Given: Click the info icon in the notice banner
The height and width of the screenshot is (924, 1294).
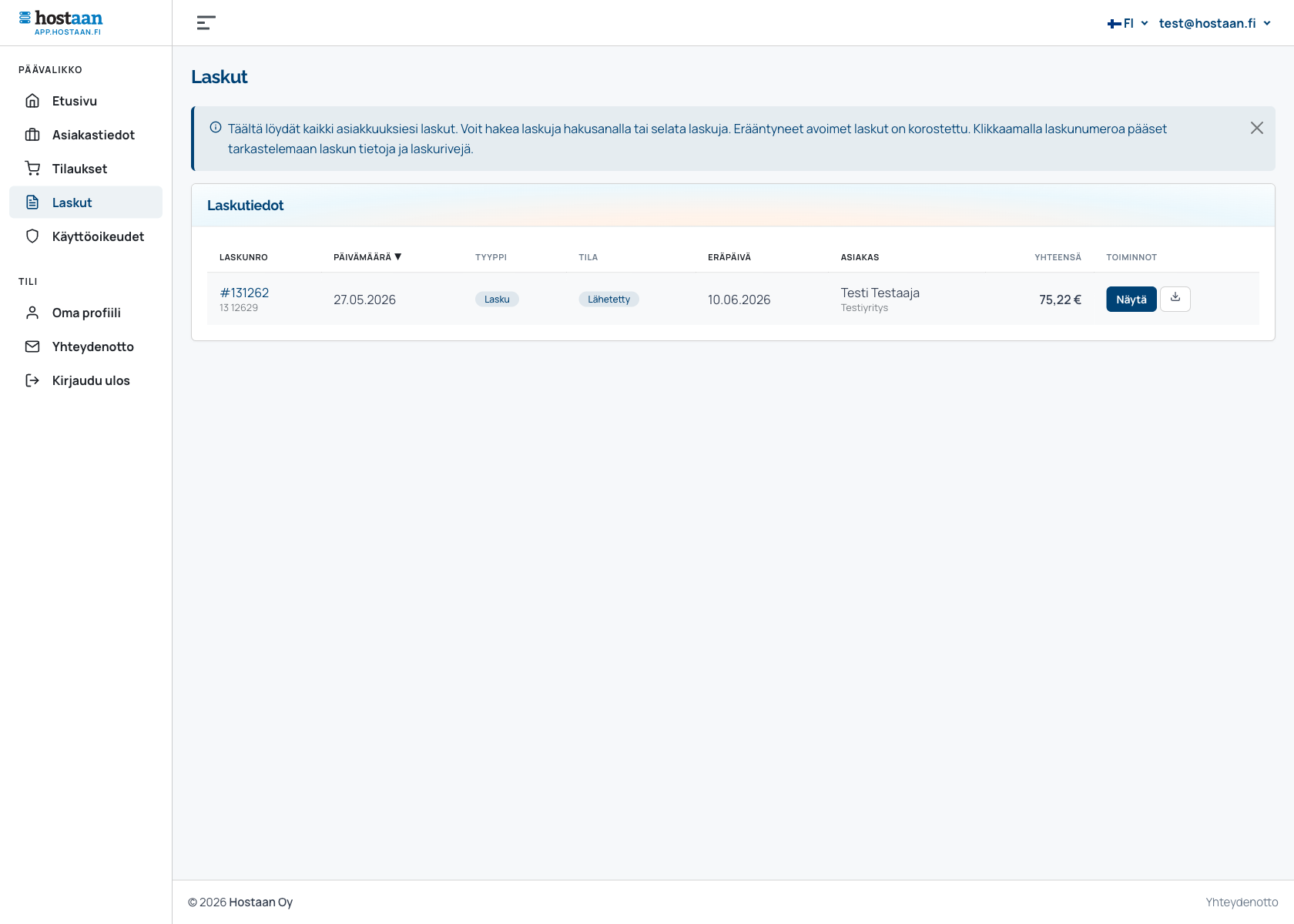Looking at the screenshot, I should click(216, 128).
